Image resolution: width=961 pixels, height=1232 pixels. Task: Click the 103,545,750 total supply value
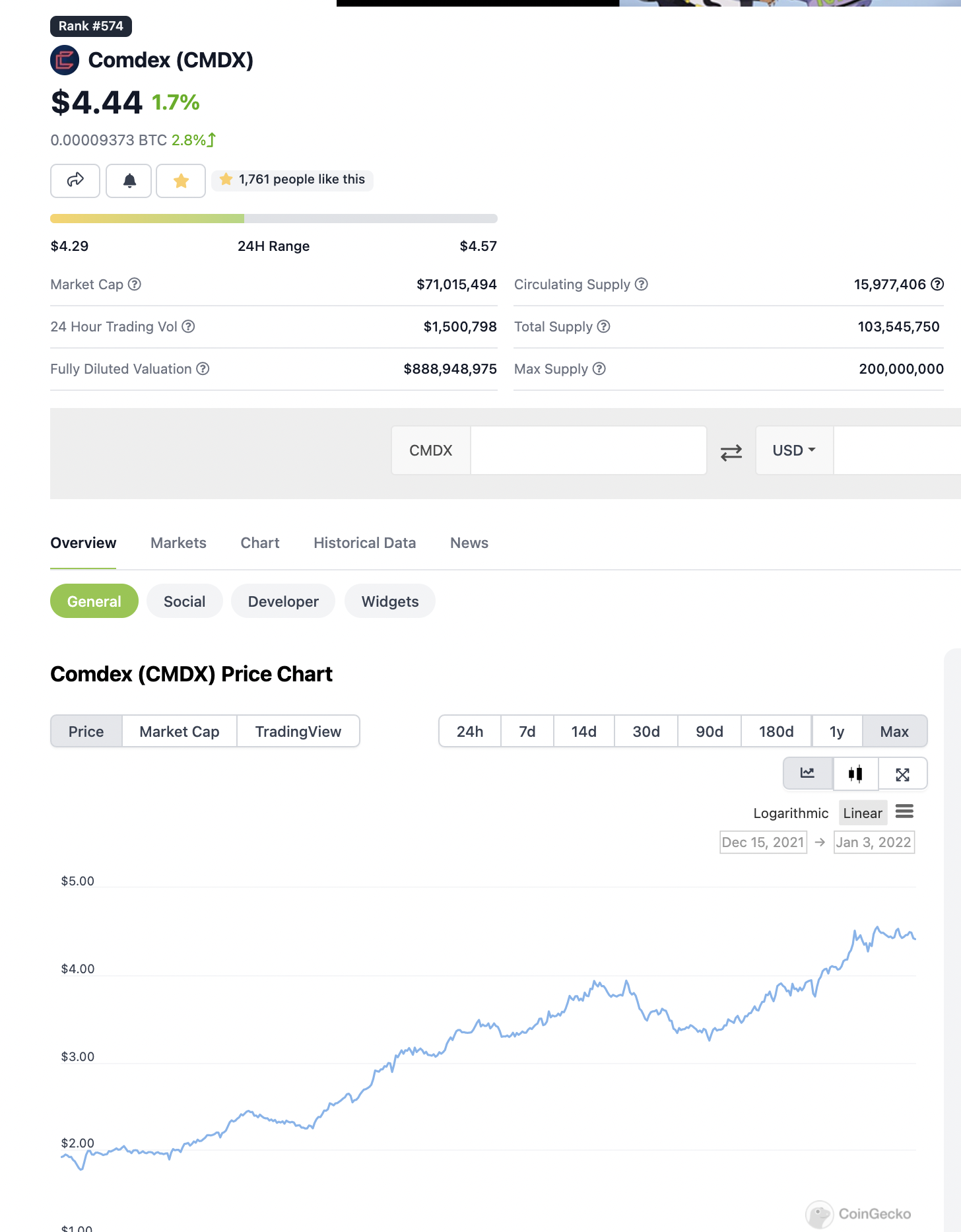[898, 327]
